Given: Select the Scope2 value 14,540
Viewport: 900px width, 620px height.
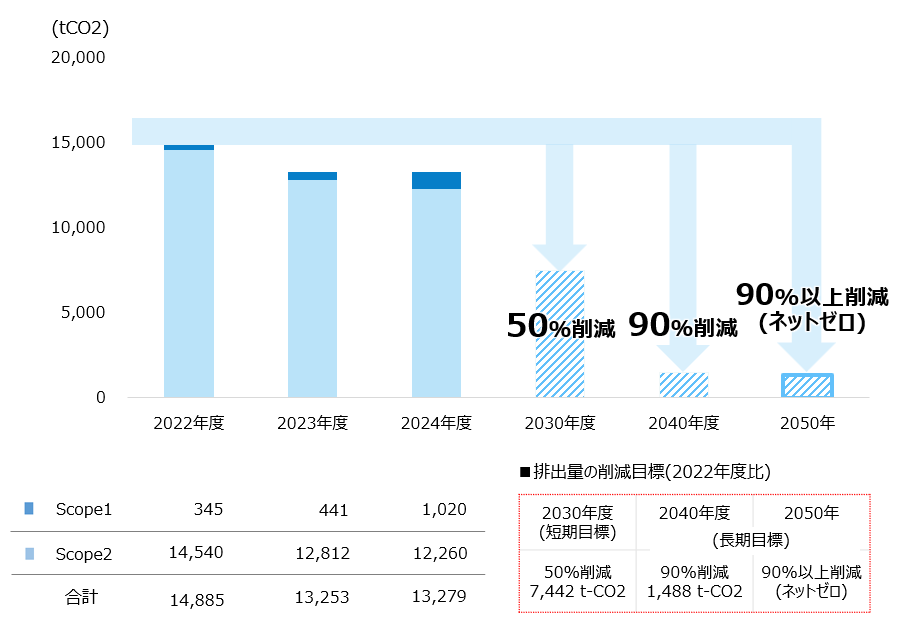Looking at the screenshot, I should point(197,553).
